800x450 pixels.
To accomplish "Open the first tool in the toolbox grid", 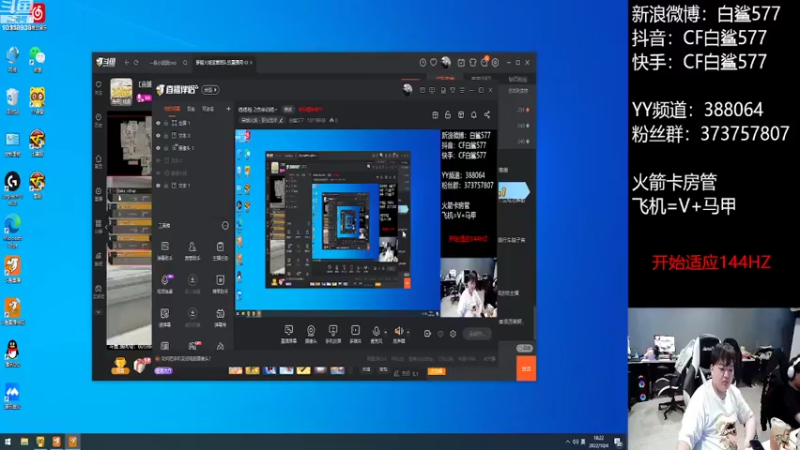I will coord(165,250).
